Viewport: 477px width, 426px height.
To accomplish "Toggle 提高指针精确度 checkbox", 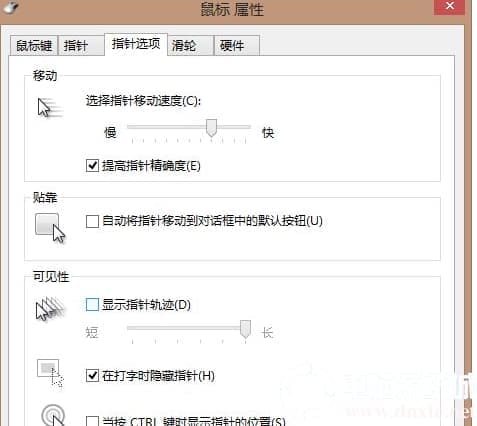I will click(x=92, y=165).
